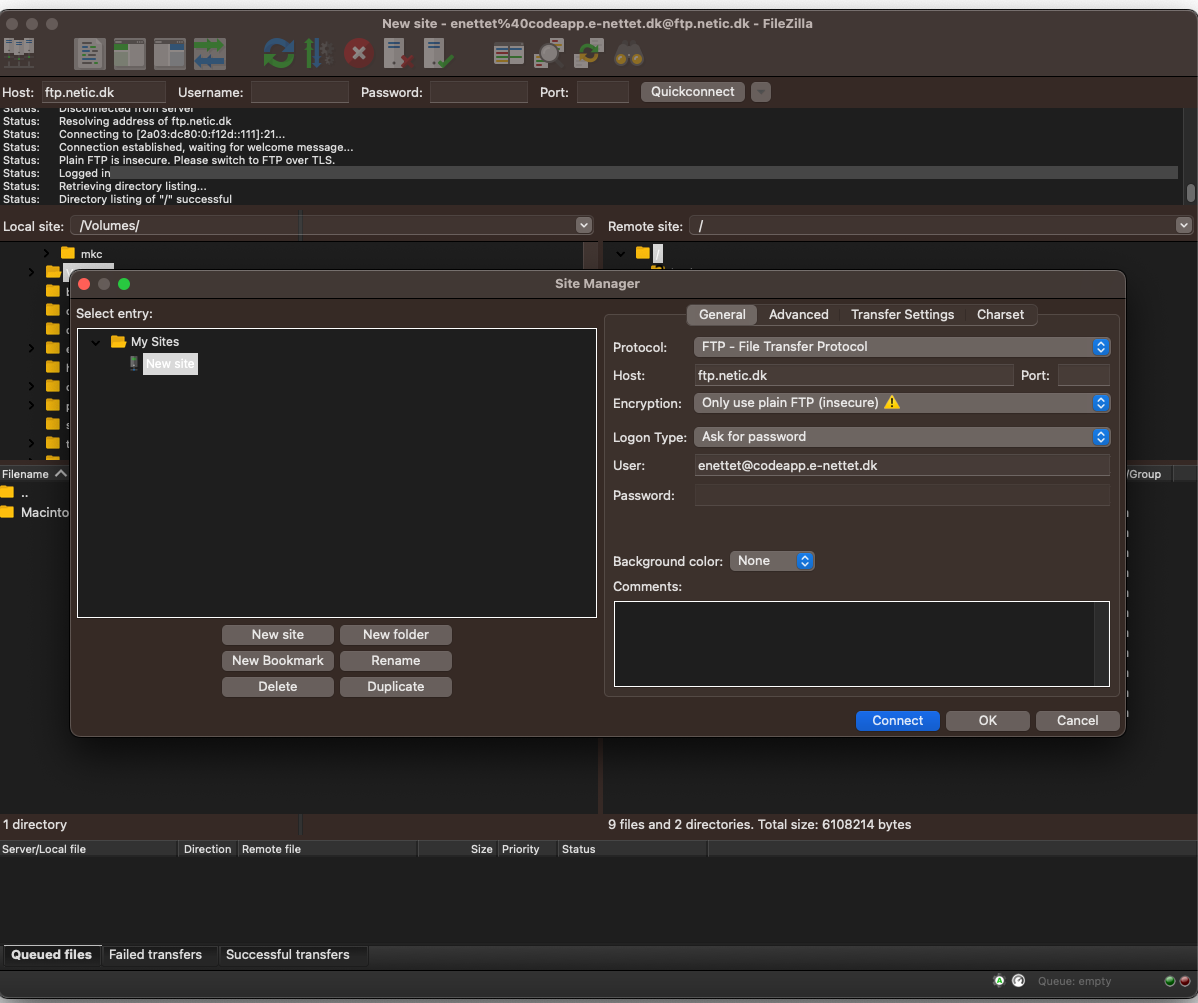Click My Sites folder icon
This screenshot has width=1198, height=1003.
click(118, 341)
